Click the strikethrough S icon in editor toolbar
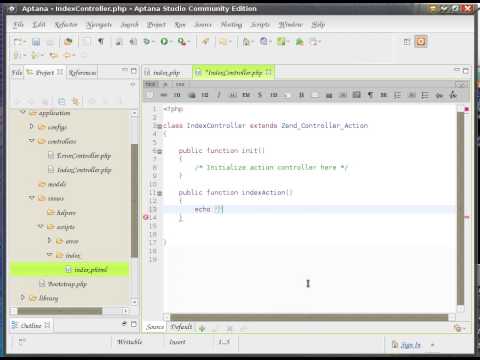This screenshot has height=360, width=480. pyautogui.click(x=260, y=95)
